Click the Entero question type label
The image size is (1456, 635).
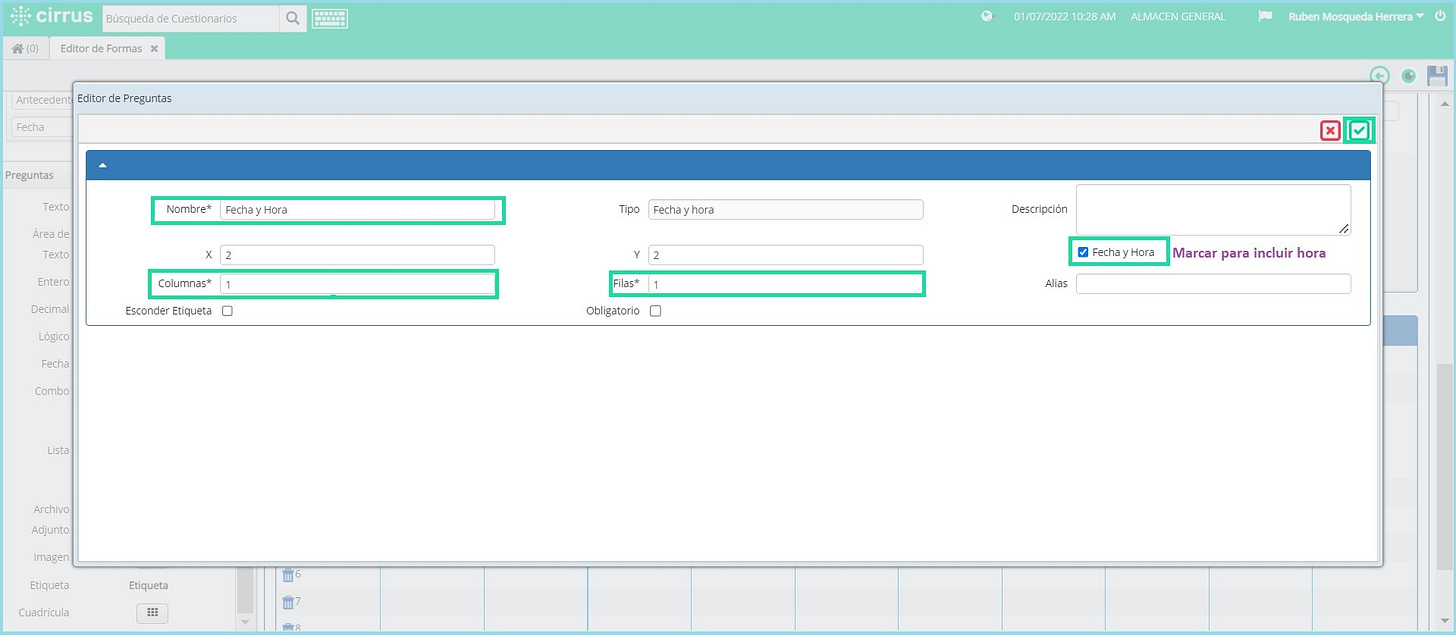54,282
